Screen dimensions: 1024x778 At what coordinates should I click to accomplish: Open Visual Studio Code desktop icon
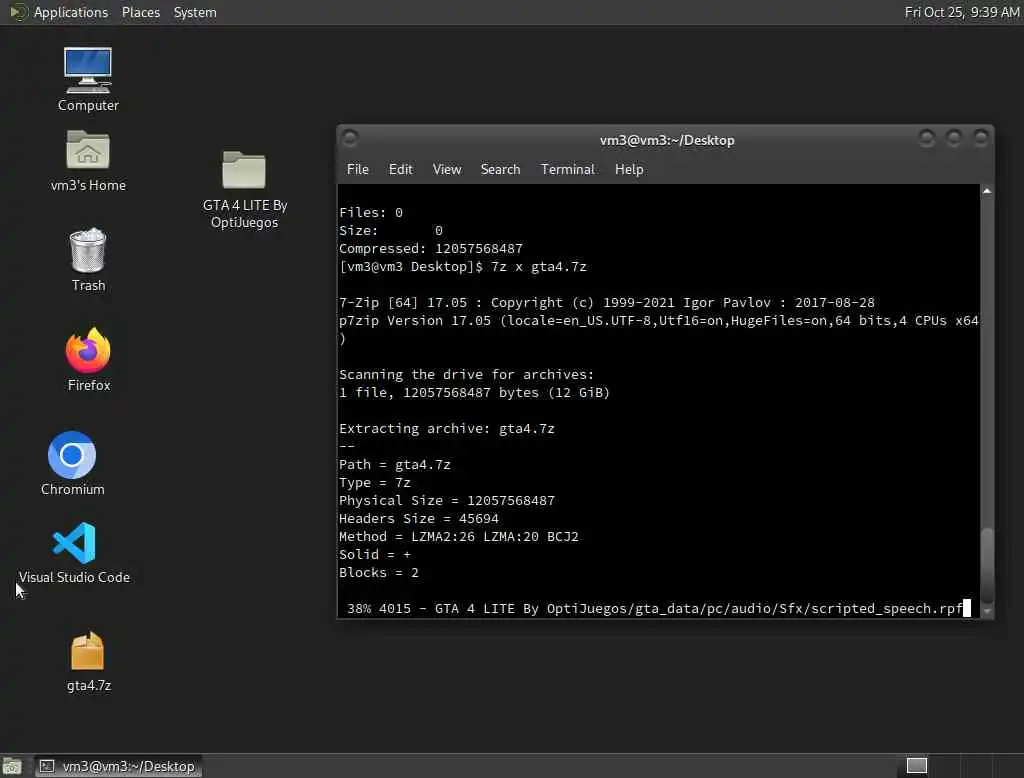(x=74, y=553)
